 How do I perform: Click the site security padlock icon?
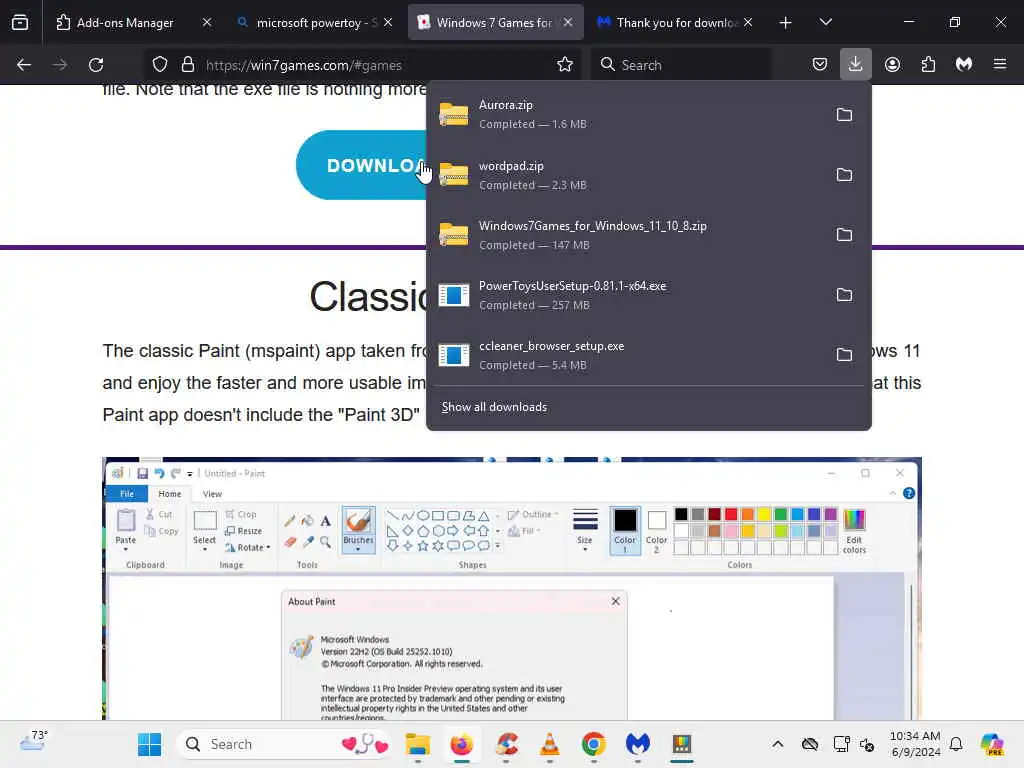[188, 65]
